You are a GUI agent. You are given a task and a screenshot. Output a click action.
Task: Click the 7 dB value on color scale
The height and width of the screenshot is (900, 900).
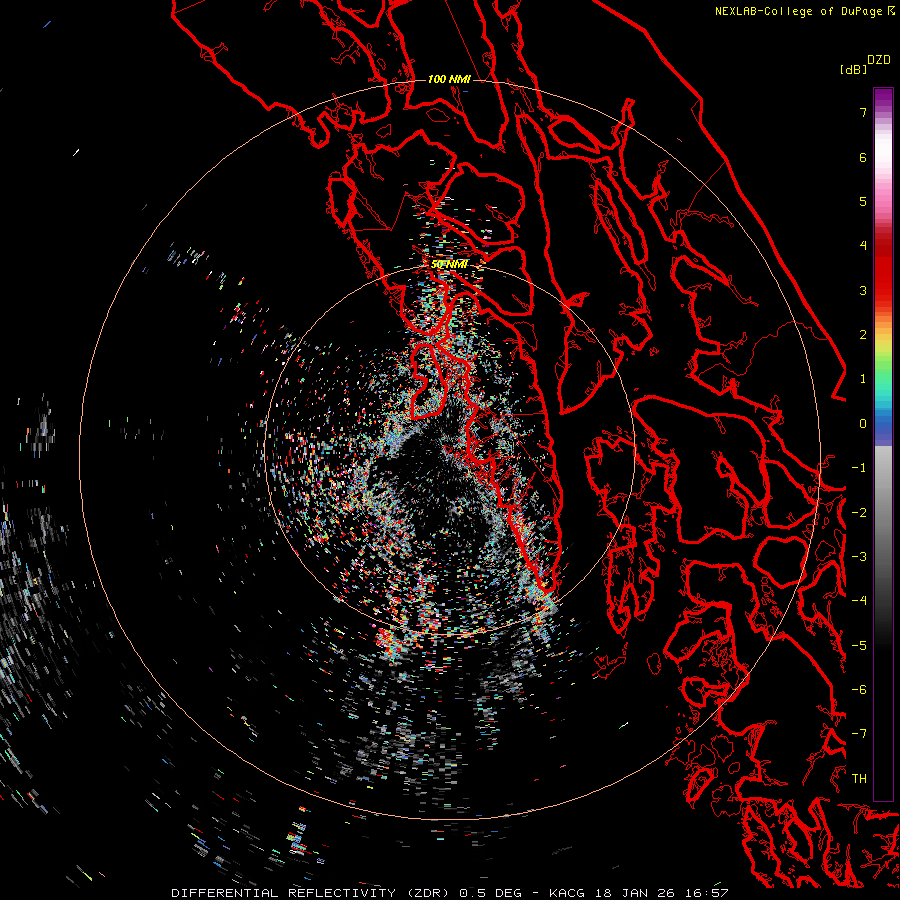click(x=863, y=112)
